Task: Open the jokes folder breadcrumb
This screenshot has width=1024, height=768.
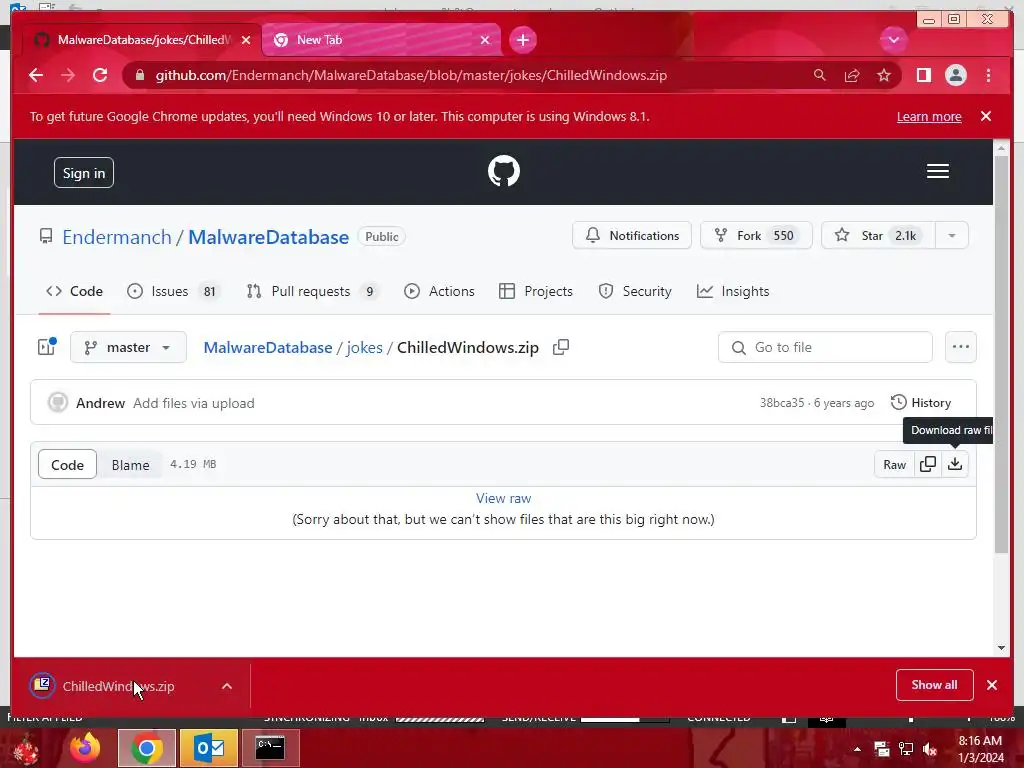Action: (x=364, y=347)
